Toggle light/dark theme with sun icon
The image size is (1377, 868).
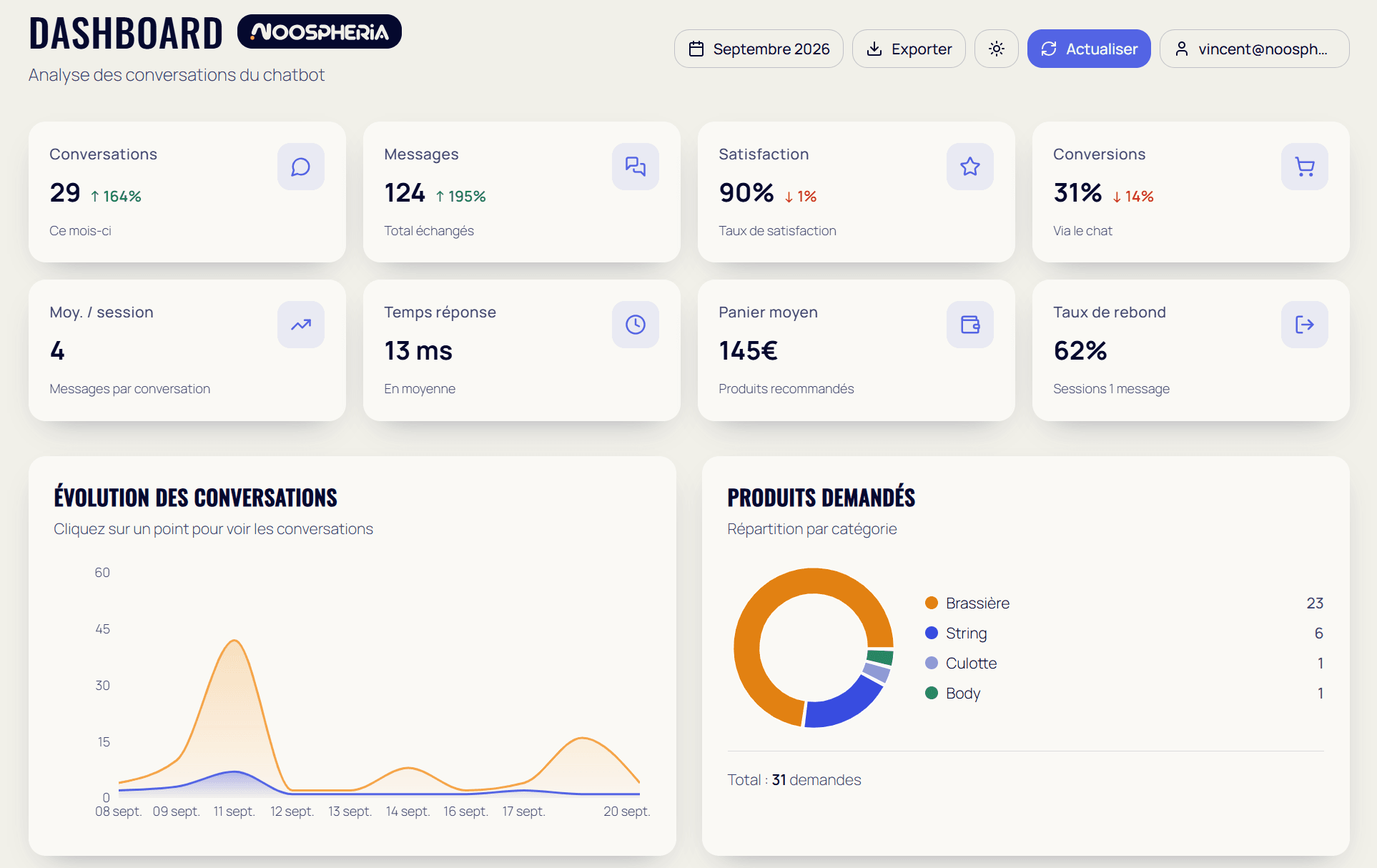pos(997,49)
